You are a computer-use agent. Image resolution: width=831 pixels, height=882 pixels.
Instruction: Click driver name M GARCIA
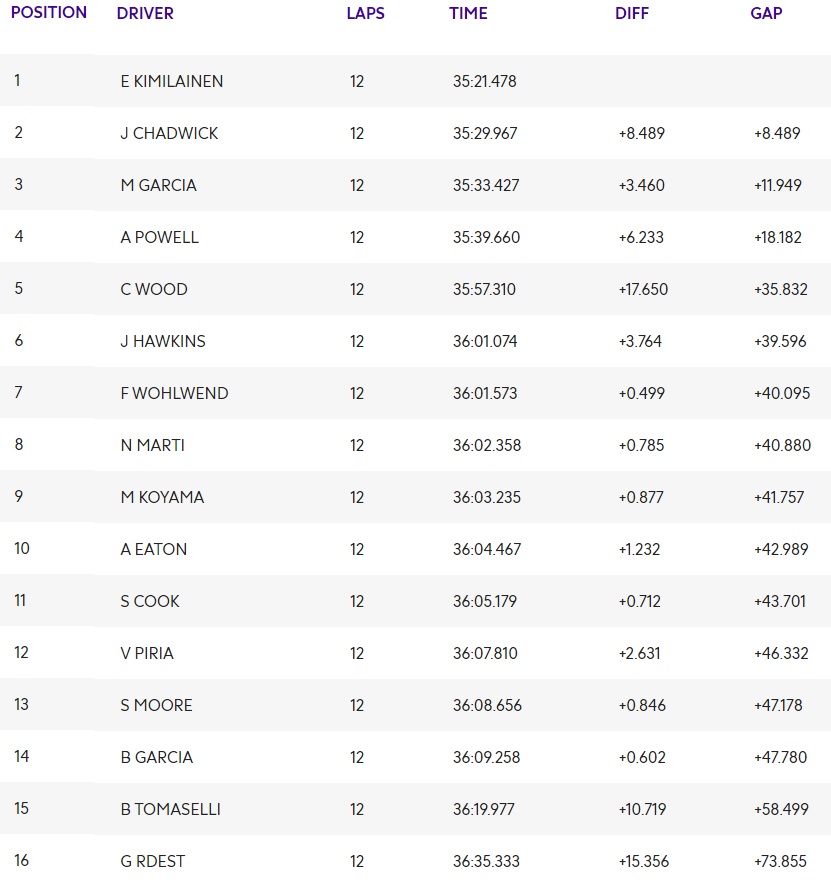158,185
